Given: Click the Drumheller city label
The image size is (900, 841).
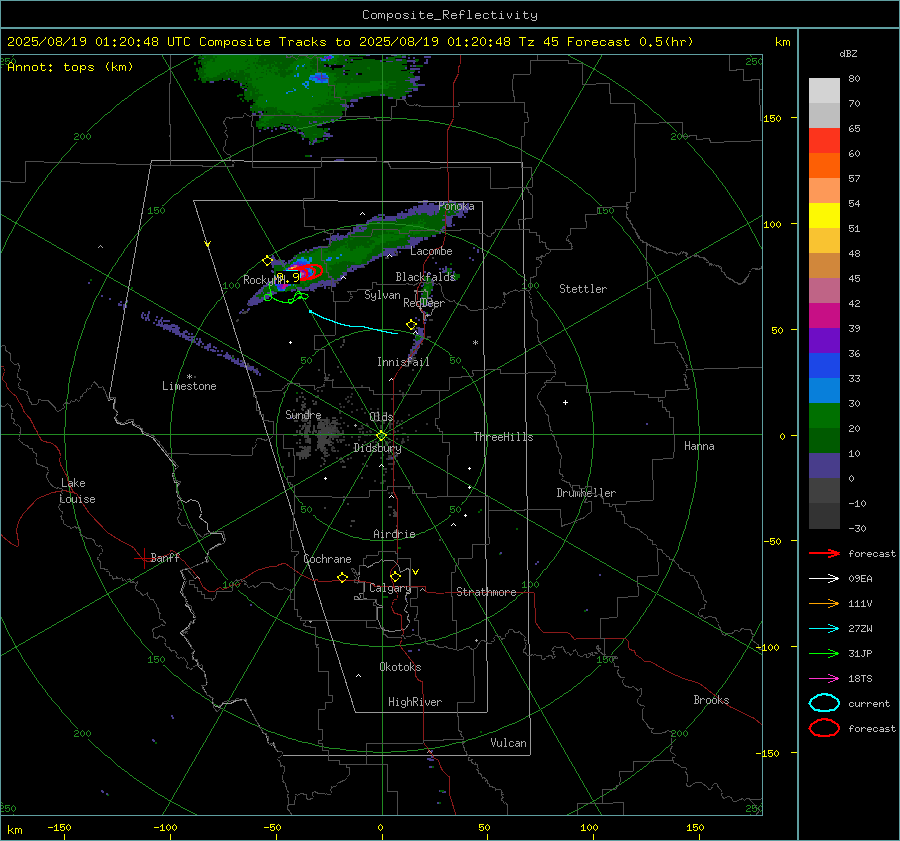Looking at the screenshot, I should [x=586, y=493].
